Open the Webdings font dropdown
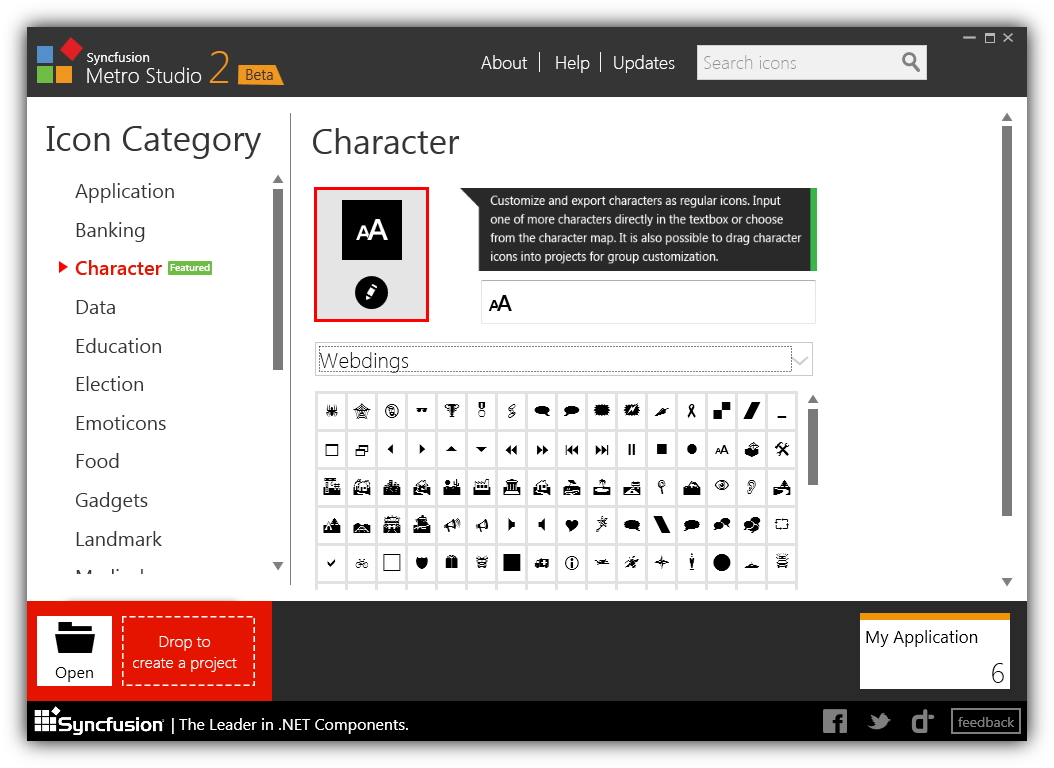The image size is (1054, 768). click(563, 359)
